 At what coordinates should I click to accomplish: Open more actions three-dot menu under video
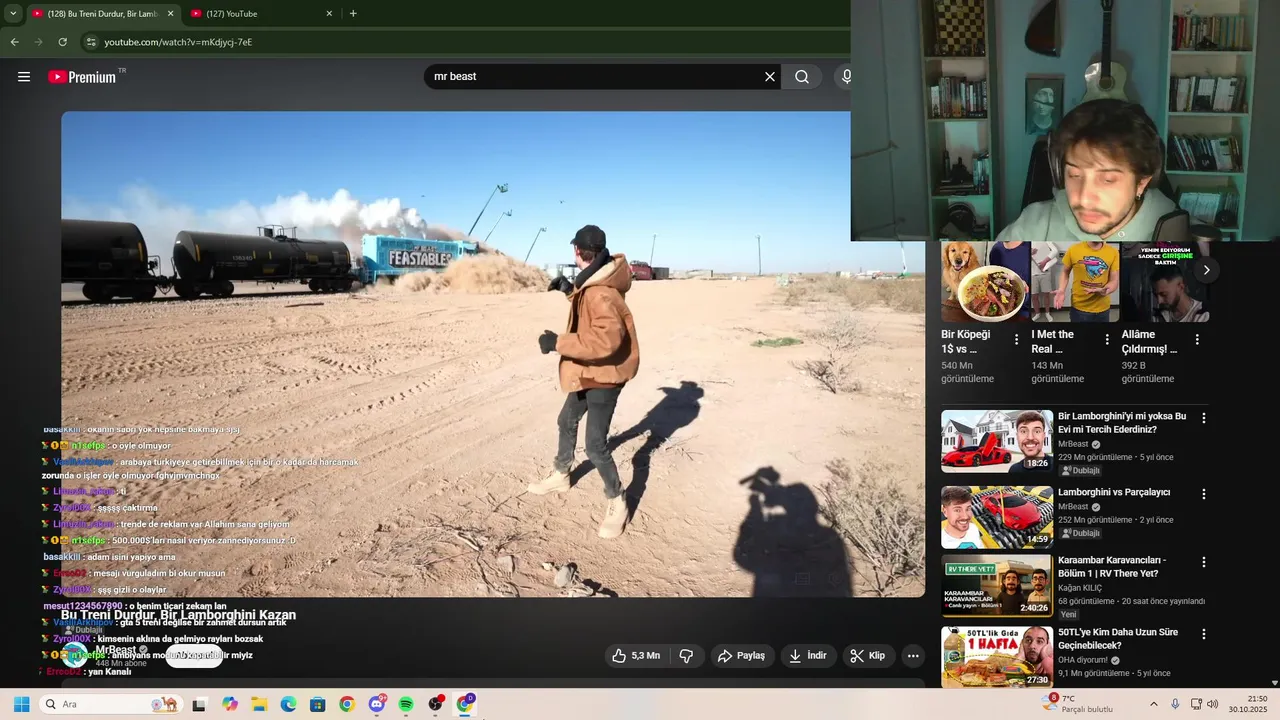pos(913,656)
